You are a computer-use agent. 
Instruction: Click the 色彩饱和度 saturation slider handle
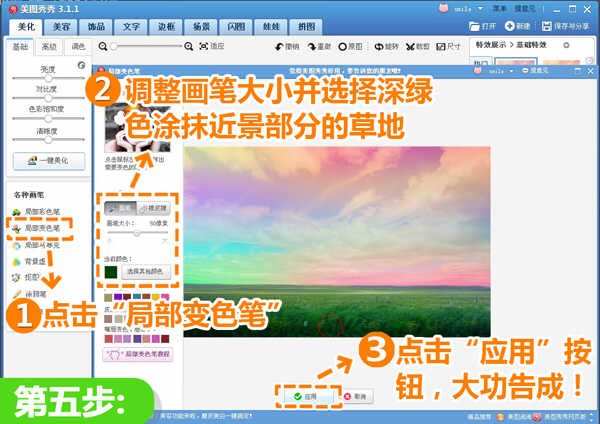pyautogui.click(x=48, y=119)
